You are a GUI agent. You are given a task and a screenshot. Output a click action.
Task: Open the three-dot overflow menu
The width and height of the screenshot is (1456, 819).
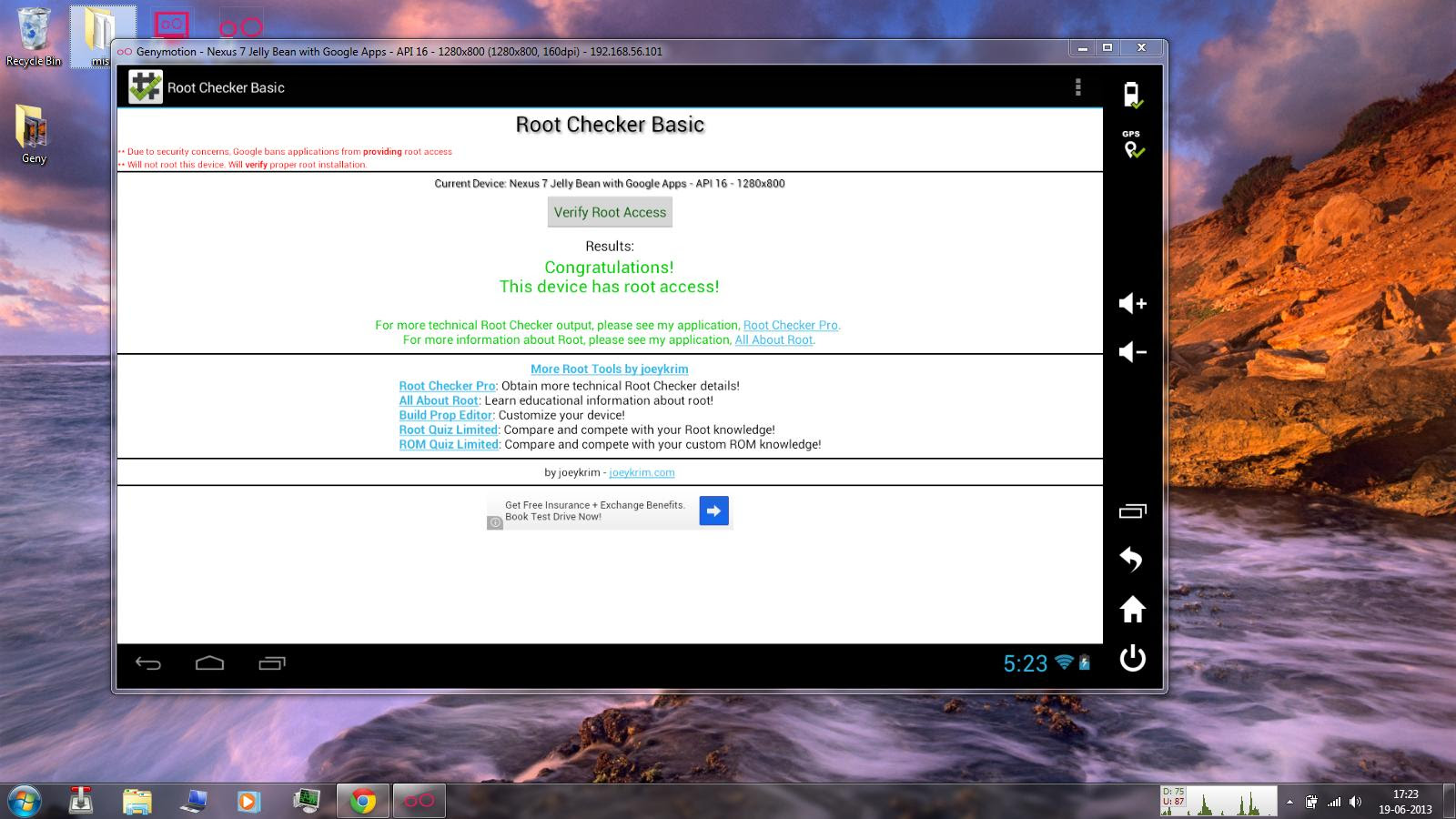[1078, 87]
